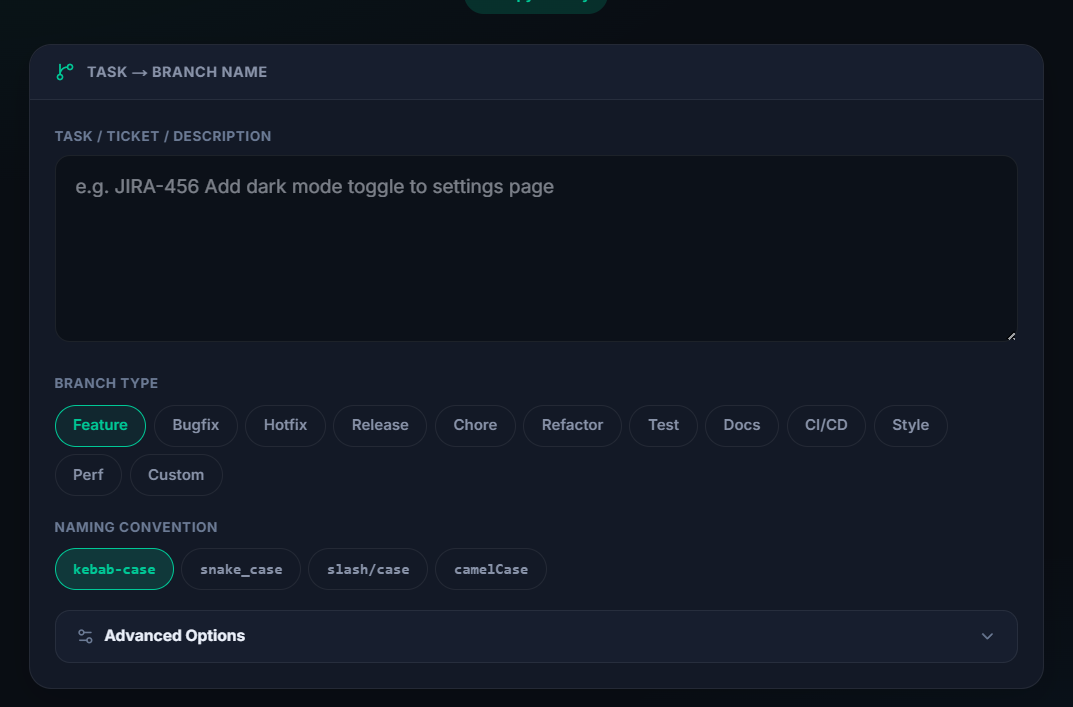Choose the Release branch type
Image resolution: width=1073 pixels, height=707 pixels.
(380, 425)
